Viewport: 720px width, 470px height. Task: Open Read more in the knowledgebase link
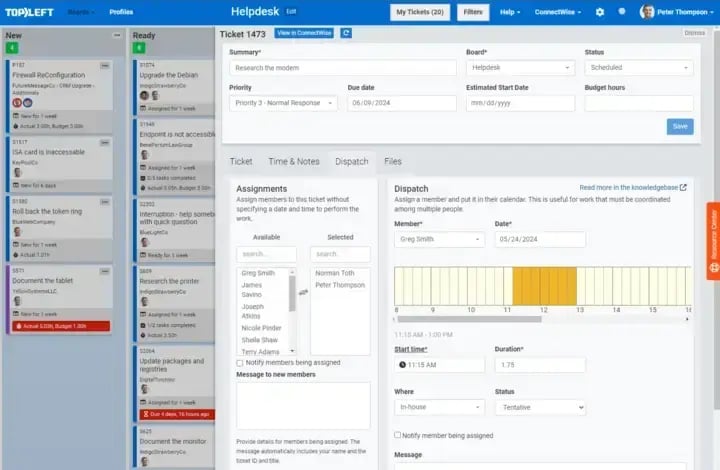click(x=632, y=187)
